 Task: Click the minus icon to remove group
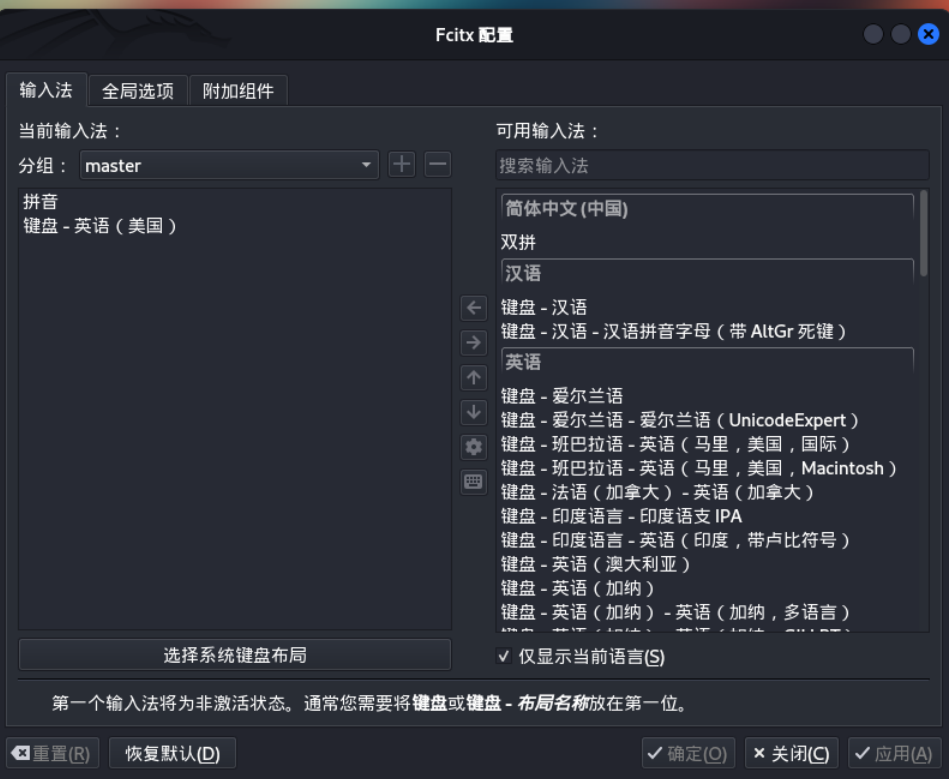[x=438, y=164]
